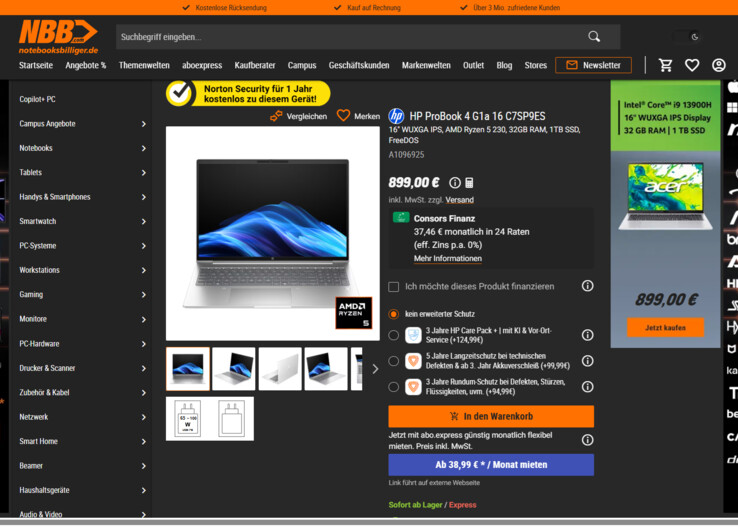Click info icon beside abo.express rental text
The image size is (738, 527).
587,440
